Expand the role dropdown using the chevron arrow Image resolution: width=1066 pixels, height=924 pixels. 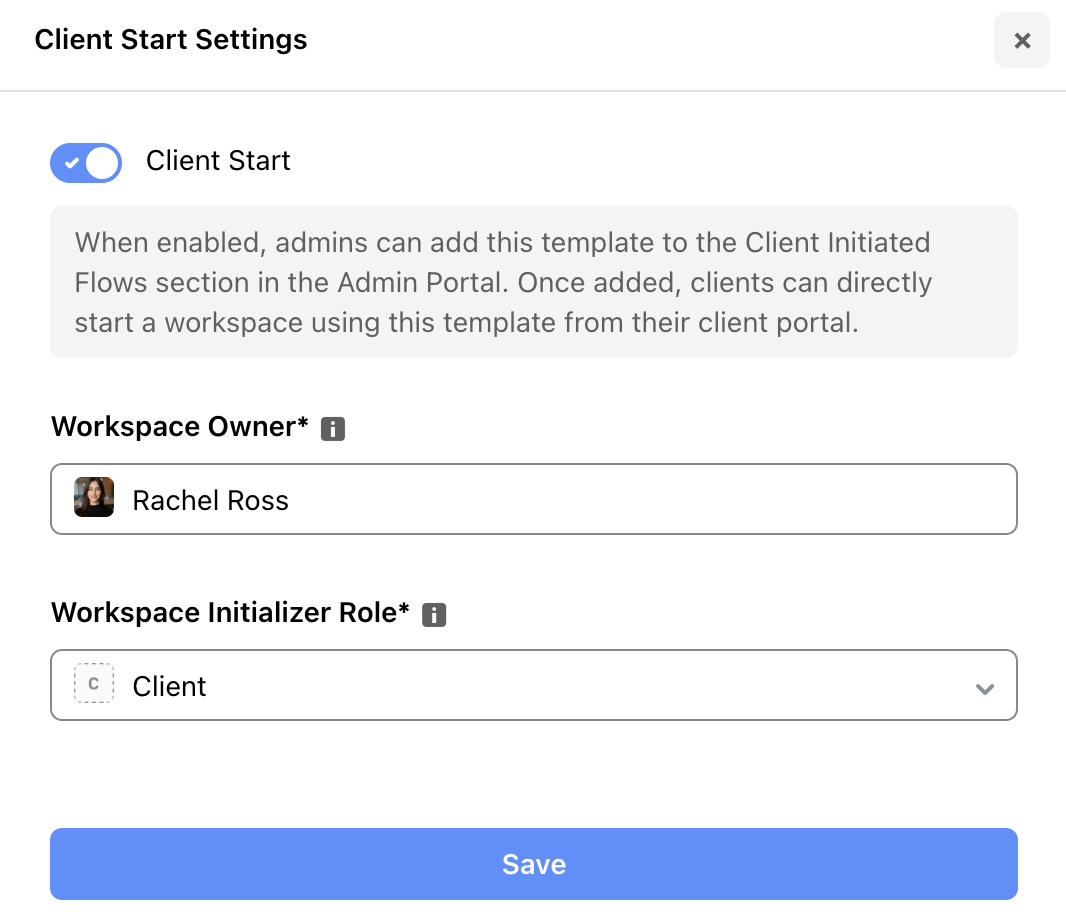pos(985,688)
